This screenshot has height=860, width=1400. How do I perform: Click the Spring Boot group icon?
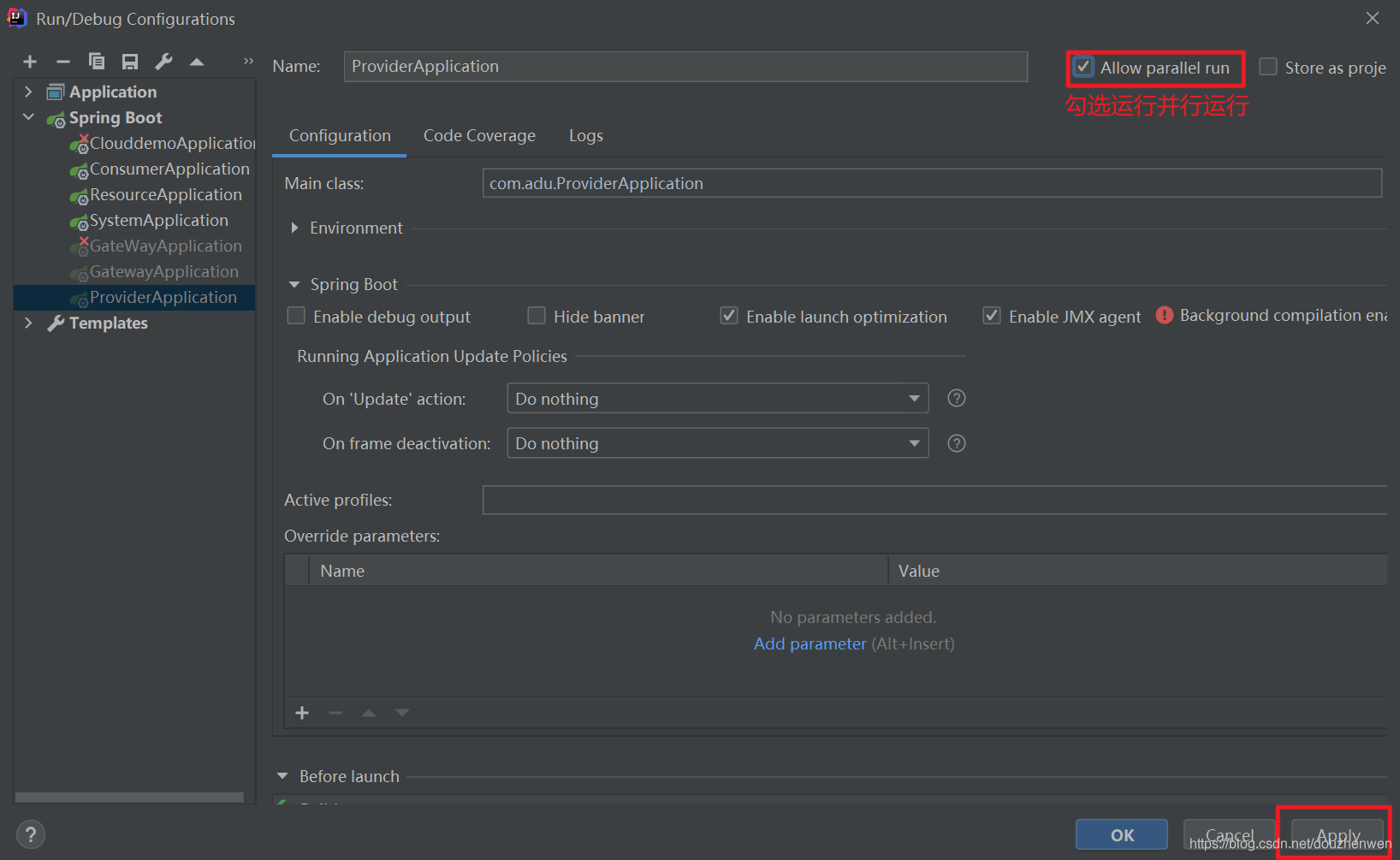(x=56, y=118)
